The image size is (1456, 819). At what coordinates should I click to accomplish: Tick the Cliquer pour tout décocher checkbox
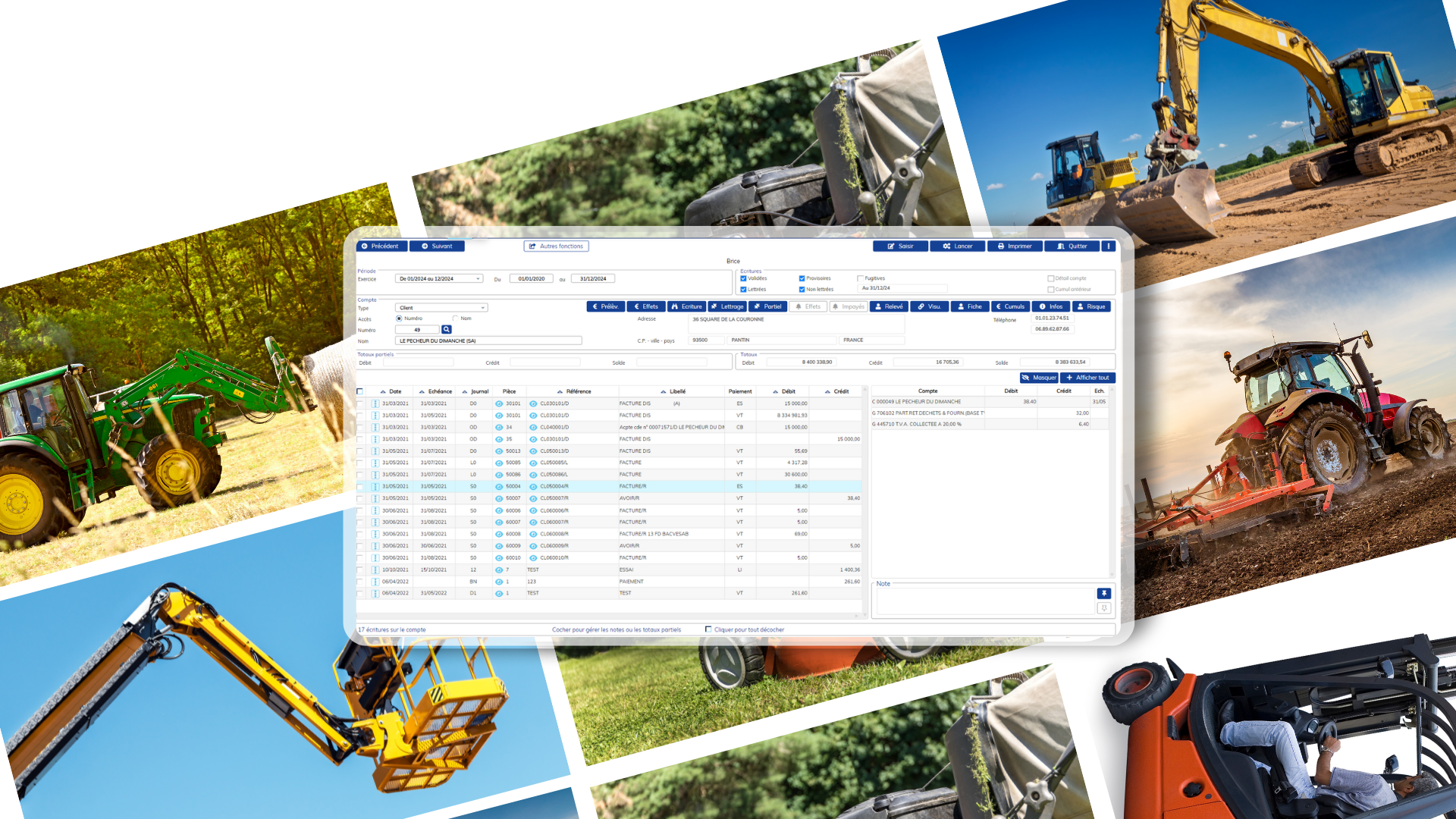[708, 629]
